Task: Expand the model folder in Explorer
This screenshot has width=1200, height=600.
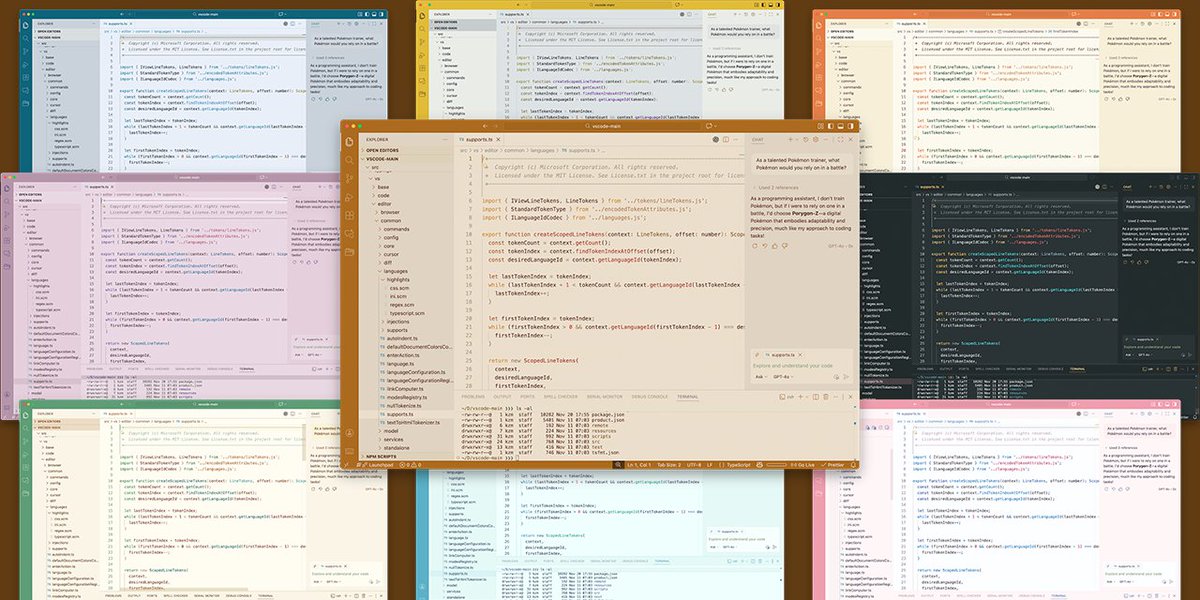Action: [388, 432]
